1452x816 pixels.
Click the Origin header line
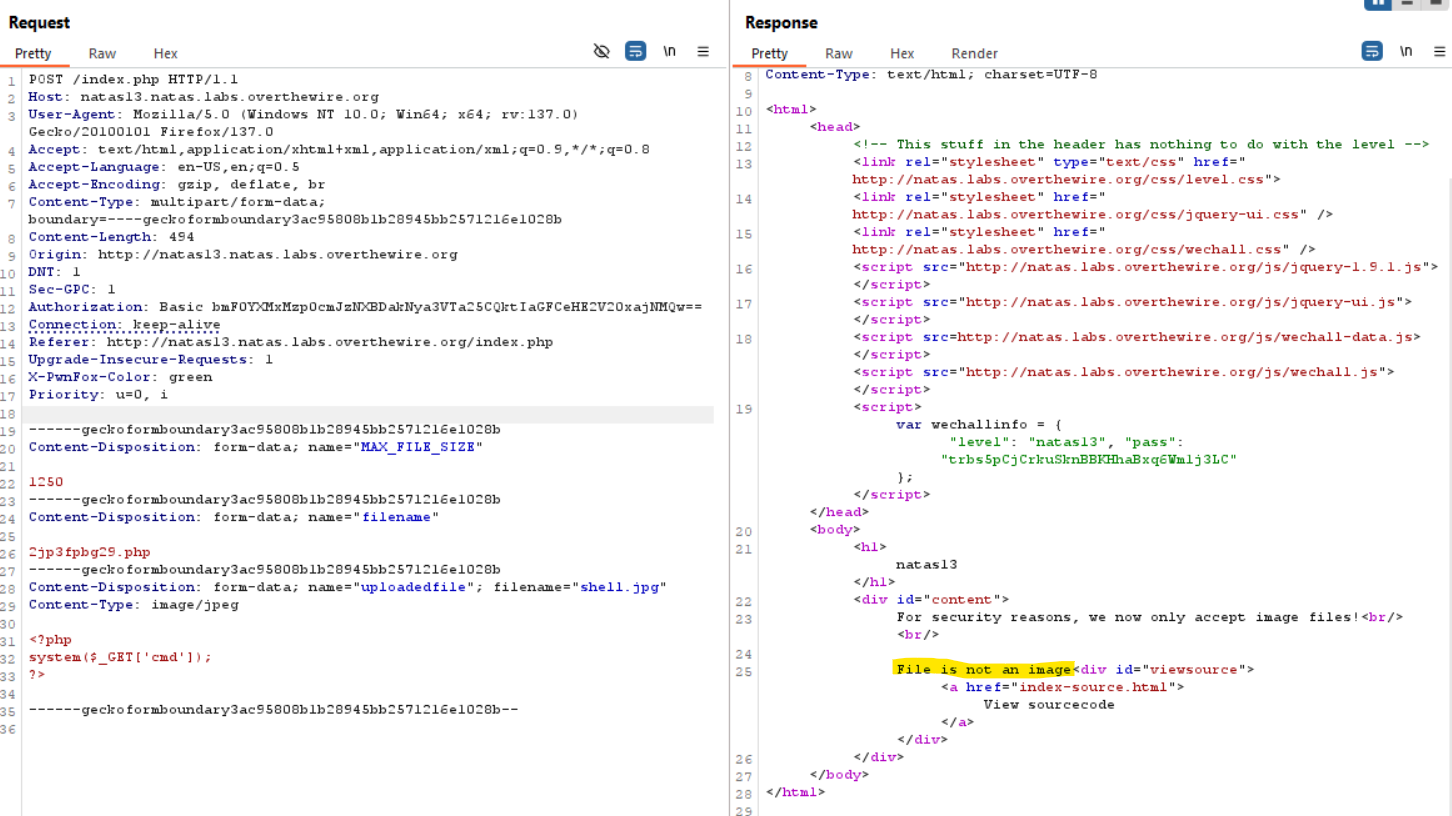click(242, 254)
